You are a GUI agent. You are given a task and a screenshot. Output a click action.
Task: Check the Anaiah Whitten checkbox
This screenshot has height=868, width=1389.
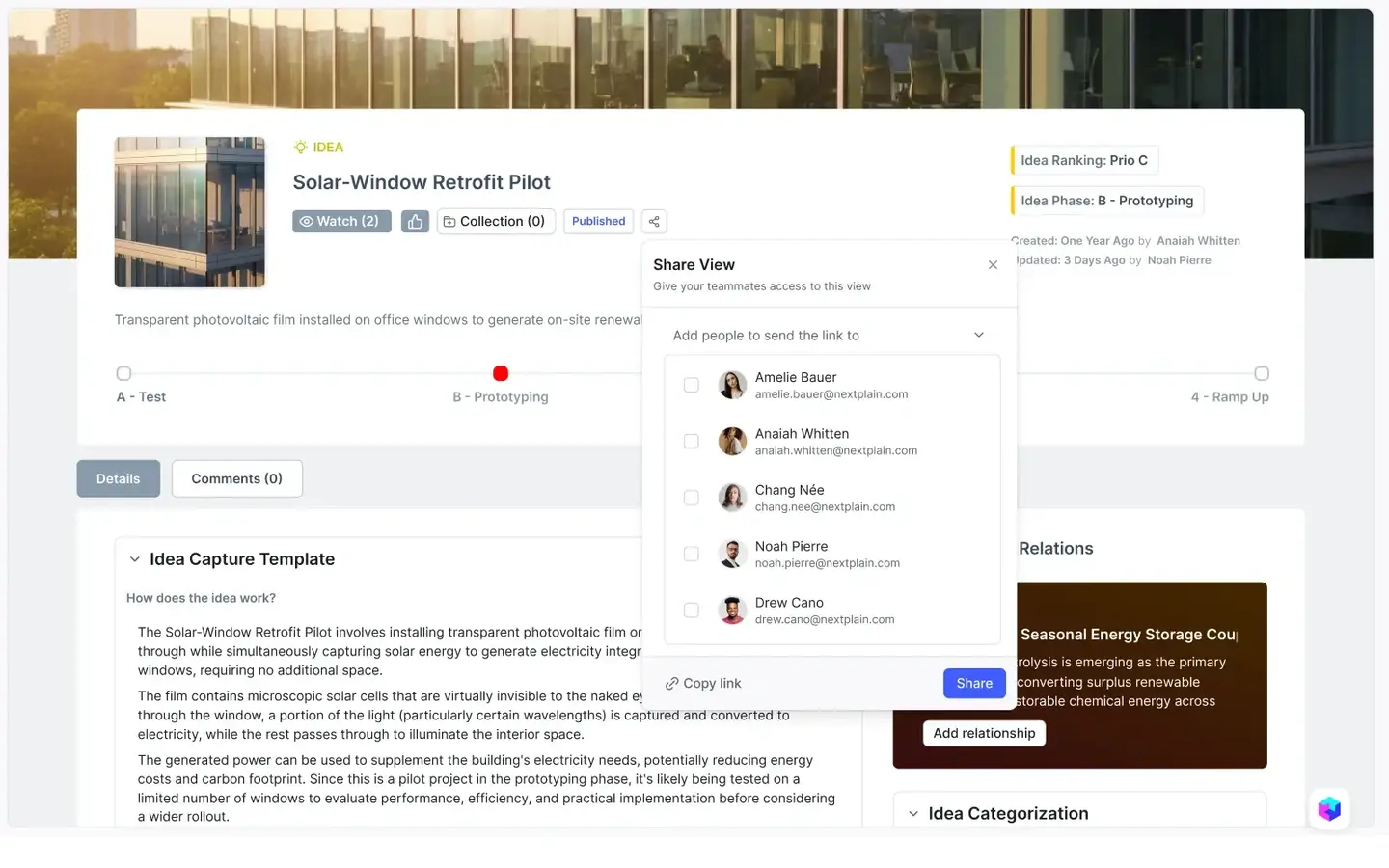692,442
